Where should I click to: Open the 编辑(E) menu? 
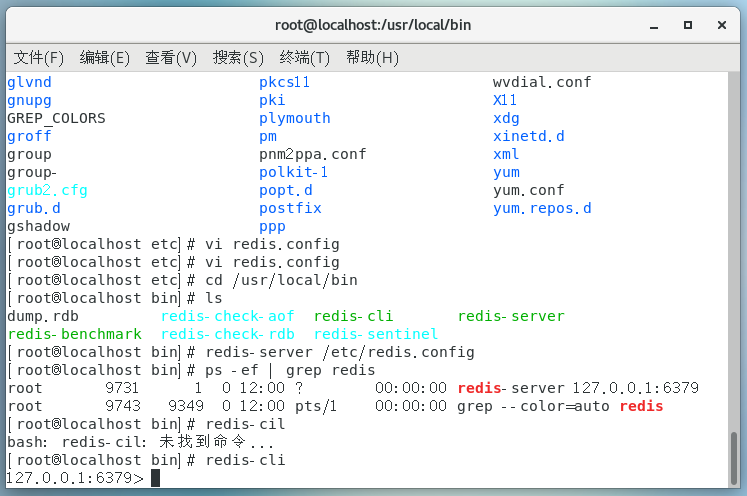104,58
